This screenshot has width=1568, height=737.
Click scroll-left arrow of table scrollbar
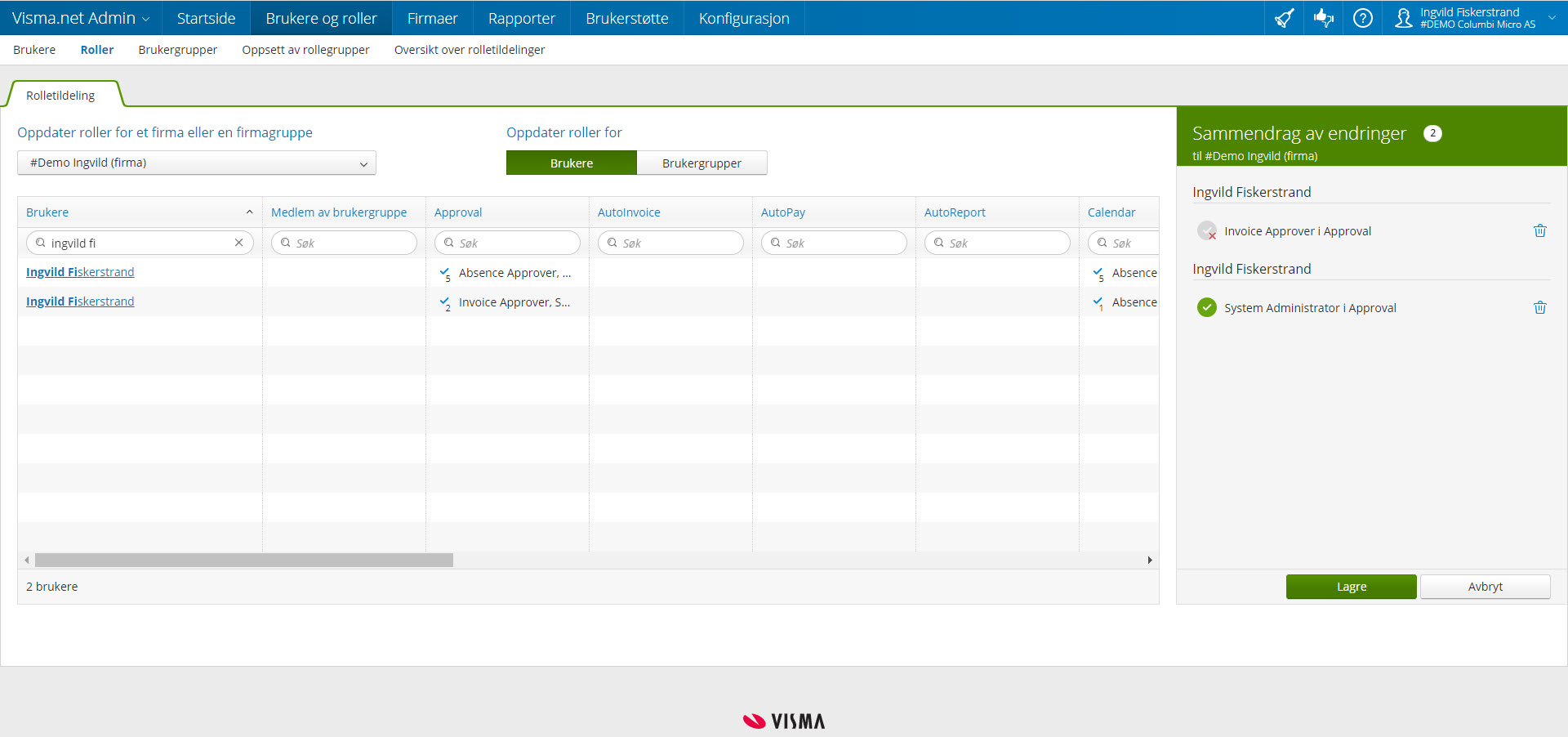[x=27, y=561]
